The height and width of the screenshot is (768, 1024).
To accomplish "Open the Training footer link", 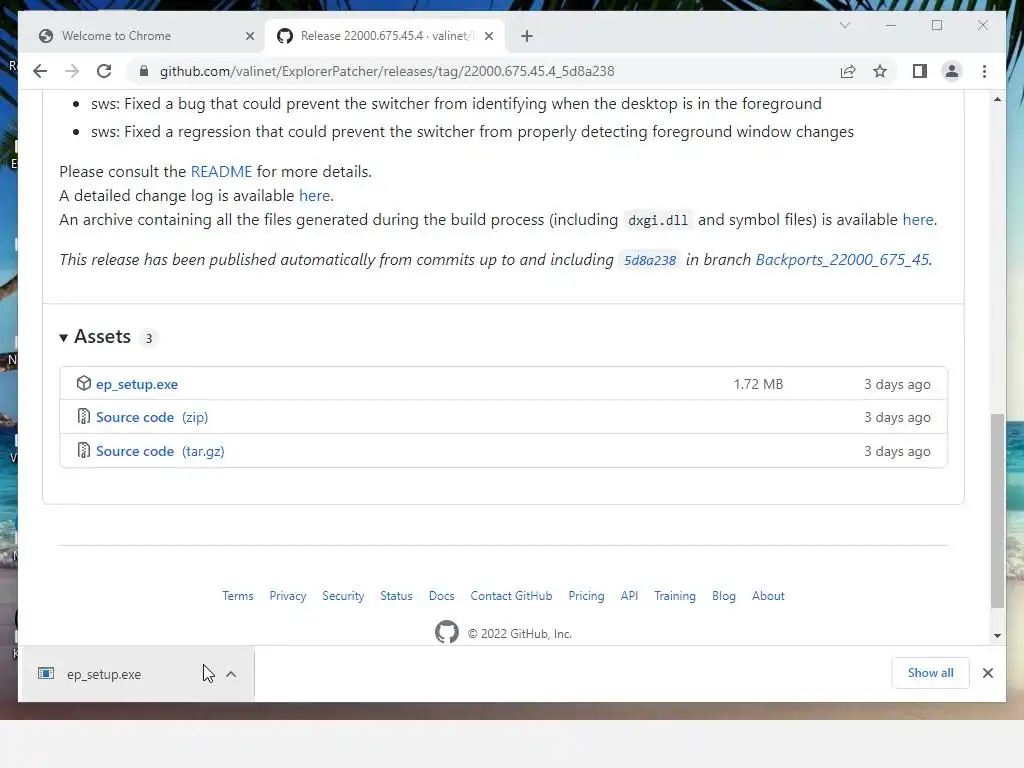I will coord(675,596).
